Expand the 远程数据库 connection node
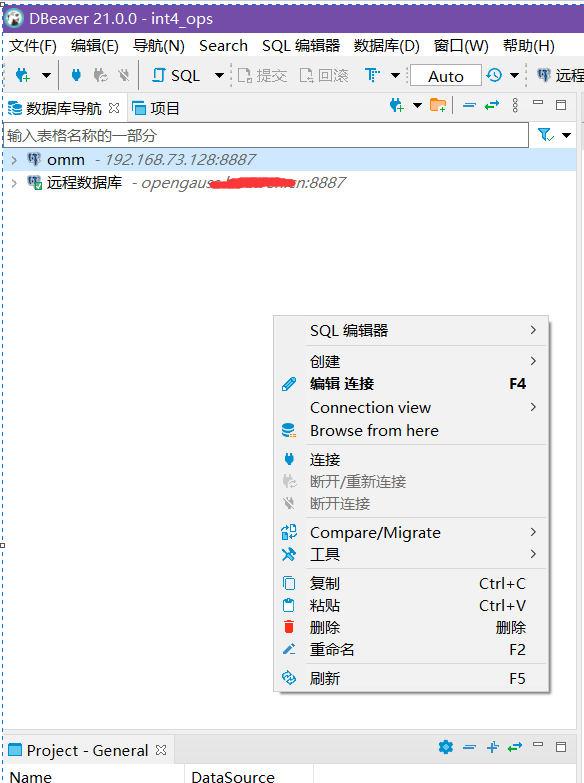Screen dimensions: 584x783 [14, 183]
